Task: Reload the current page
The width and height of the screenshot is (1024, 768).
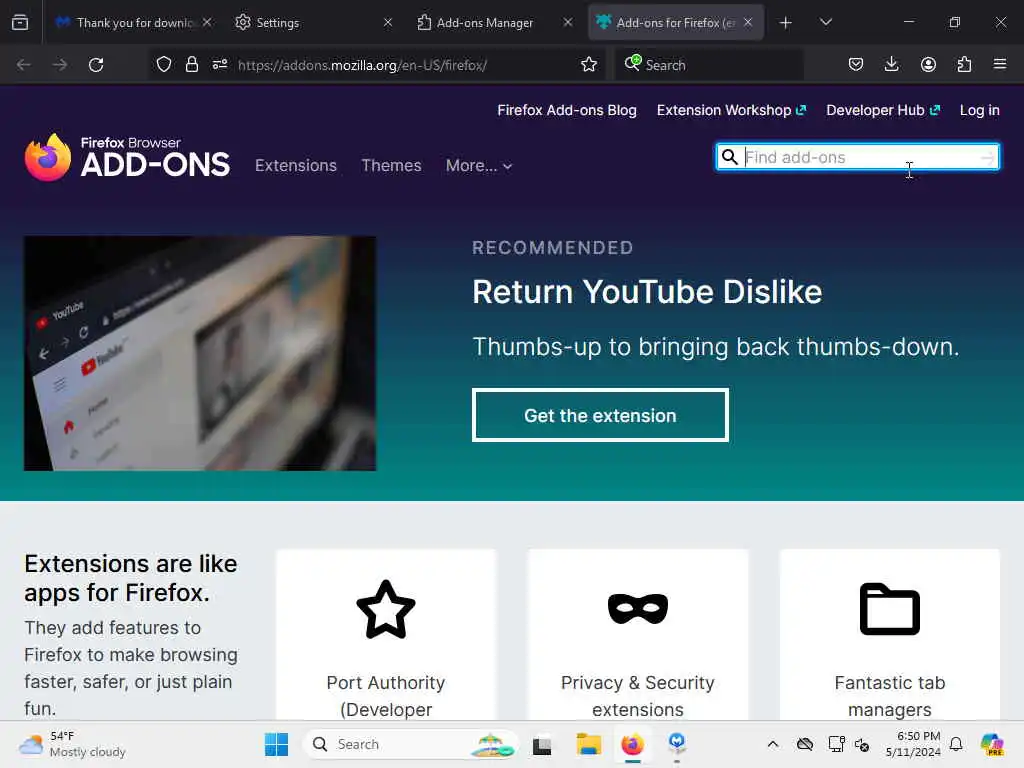Action: point(96,65)
